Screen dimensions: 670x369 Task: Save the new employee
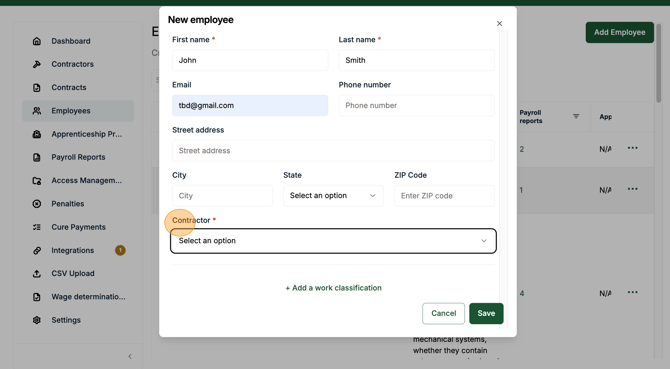pyautogui.click(x=486, y=313)
